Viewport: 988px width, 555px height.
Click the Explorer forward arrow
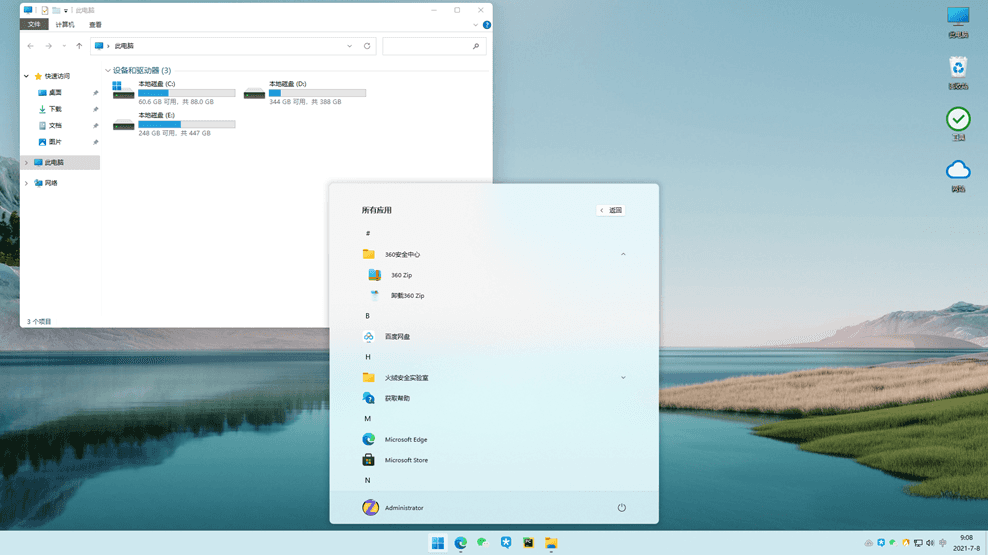(48, 46)
